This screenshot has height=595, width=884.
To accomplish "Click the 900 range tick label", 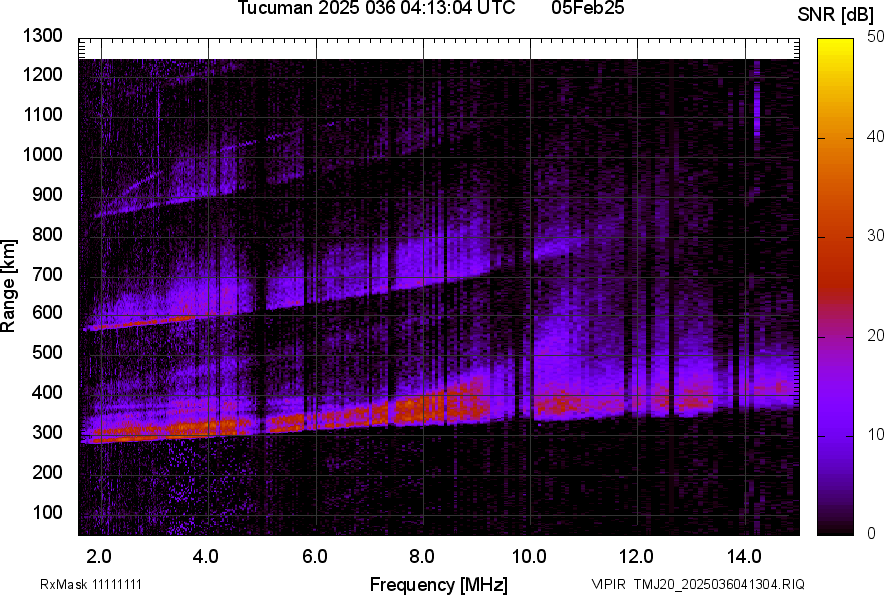I will (47, 195).
